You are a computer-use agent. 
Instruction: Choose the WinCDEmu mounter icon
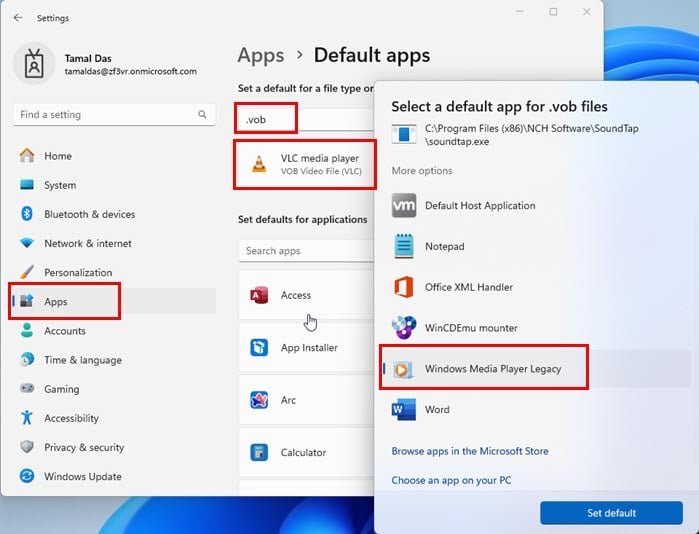click(404, 328)
